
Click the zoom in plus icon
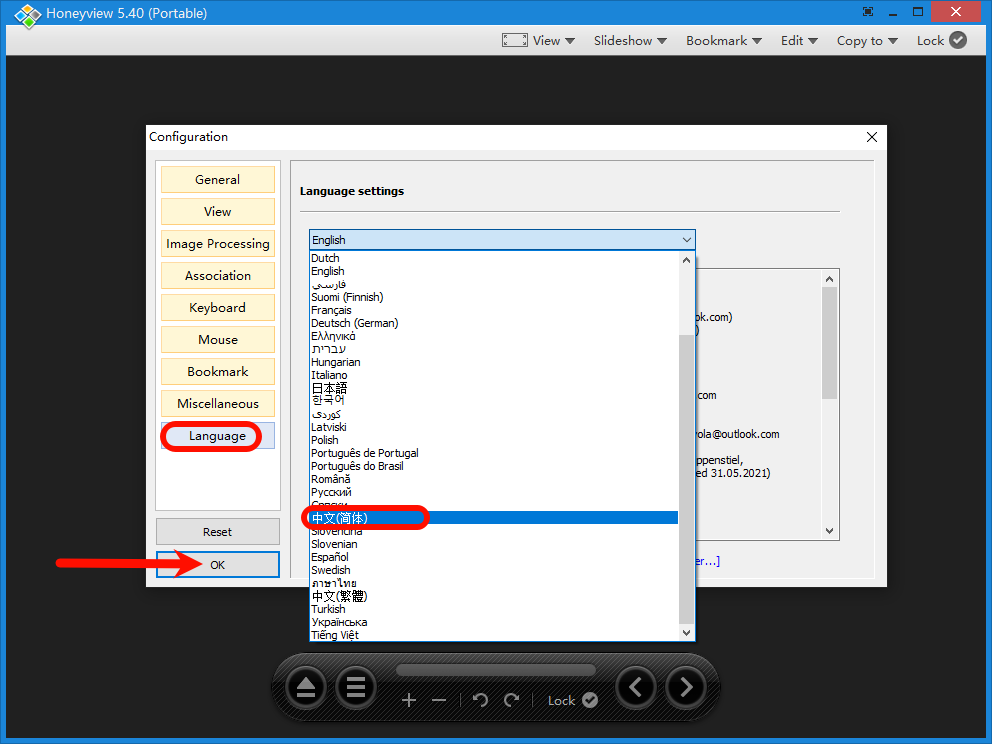coord(409,700)
